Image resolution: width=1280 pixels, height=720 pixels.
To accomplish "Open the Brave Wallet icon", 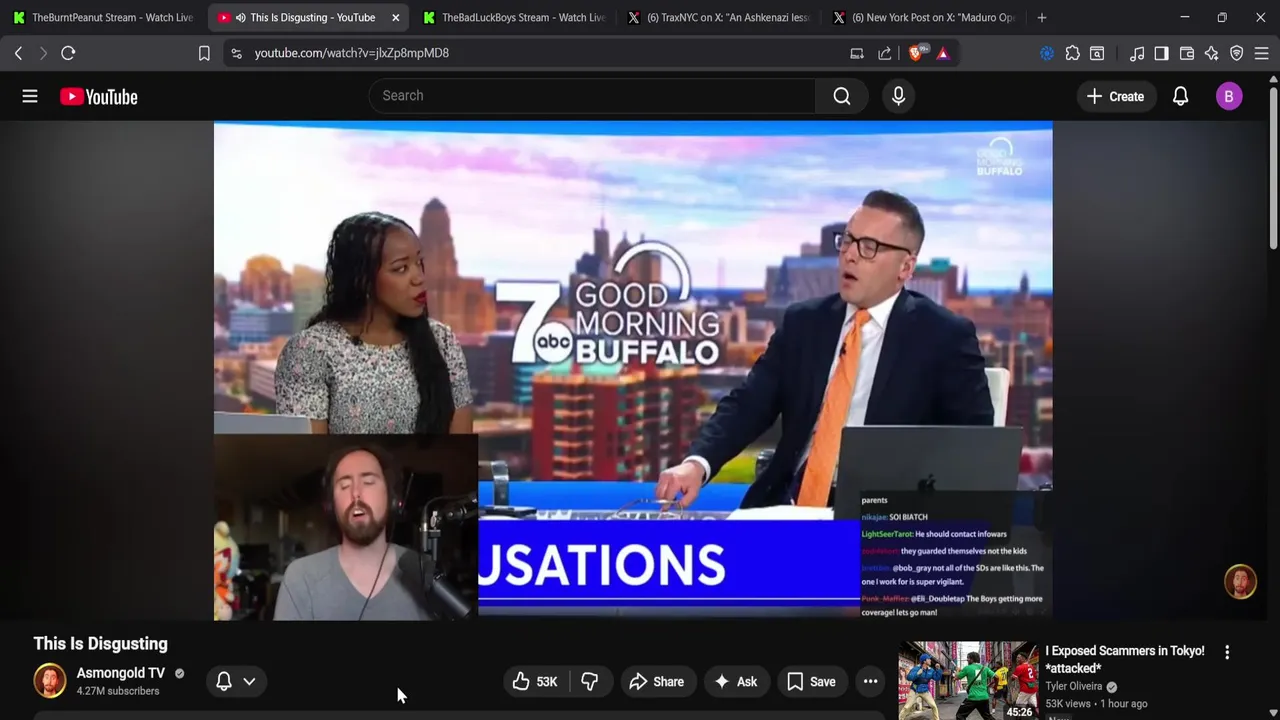I will 1187,53.
